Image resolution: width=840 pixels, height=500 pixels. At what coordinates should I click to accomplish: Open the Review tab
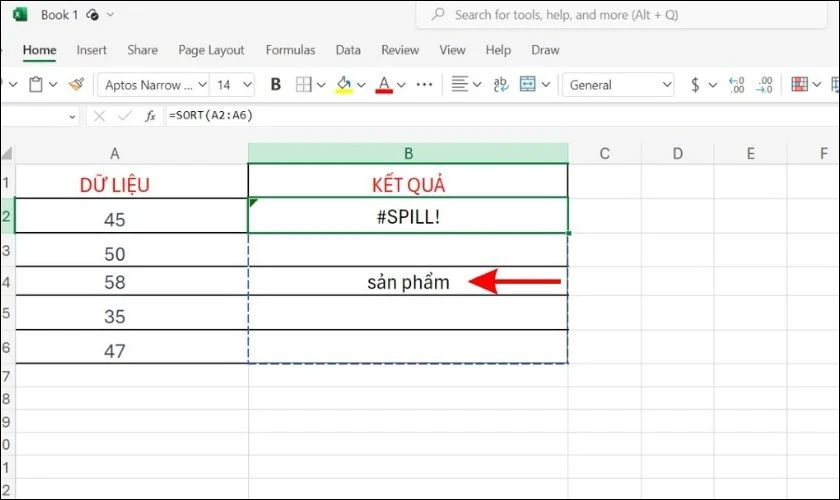click(x=400, y=50)
